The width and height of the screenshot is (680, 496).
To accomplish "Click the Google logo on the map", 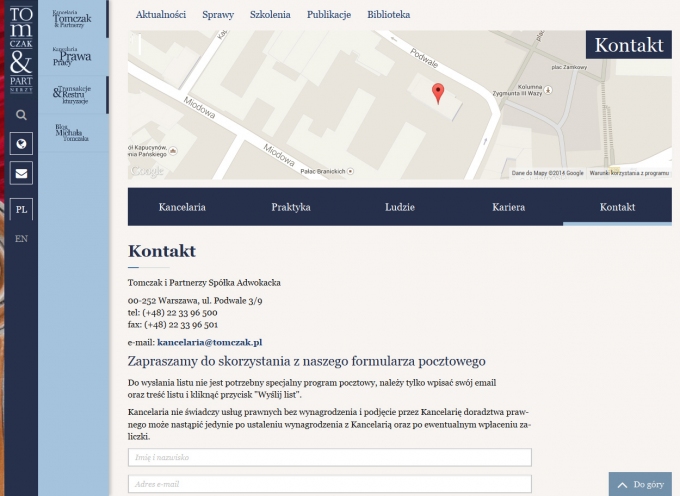I will [147, 171].
